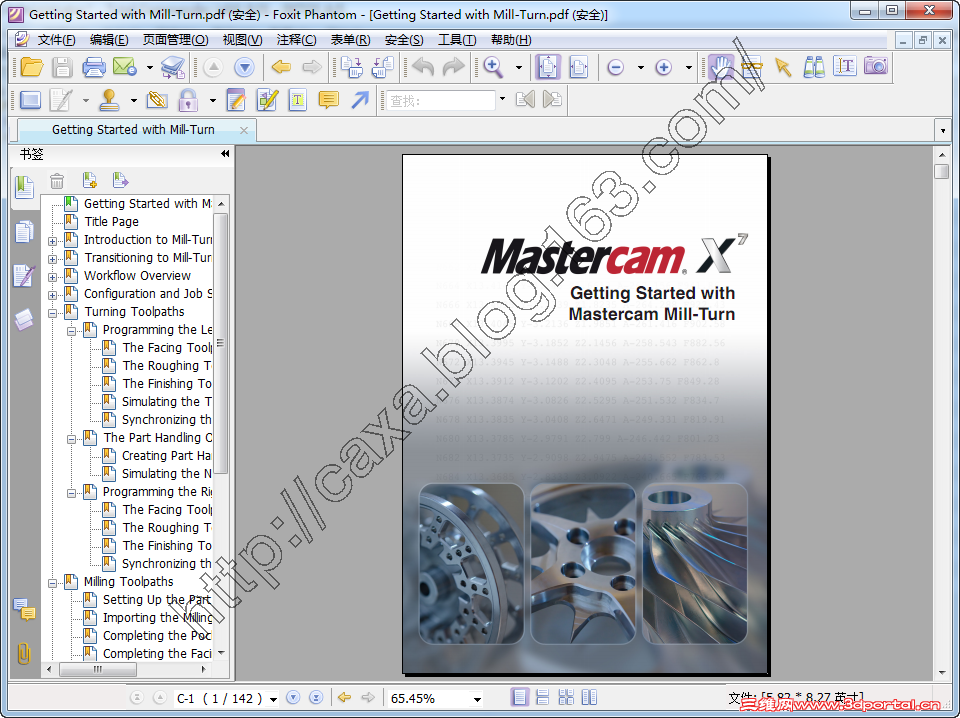Screen dimensions: 960x718
Task: Undo the last action
Action: [x=423, y=67]
